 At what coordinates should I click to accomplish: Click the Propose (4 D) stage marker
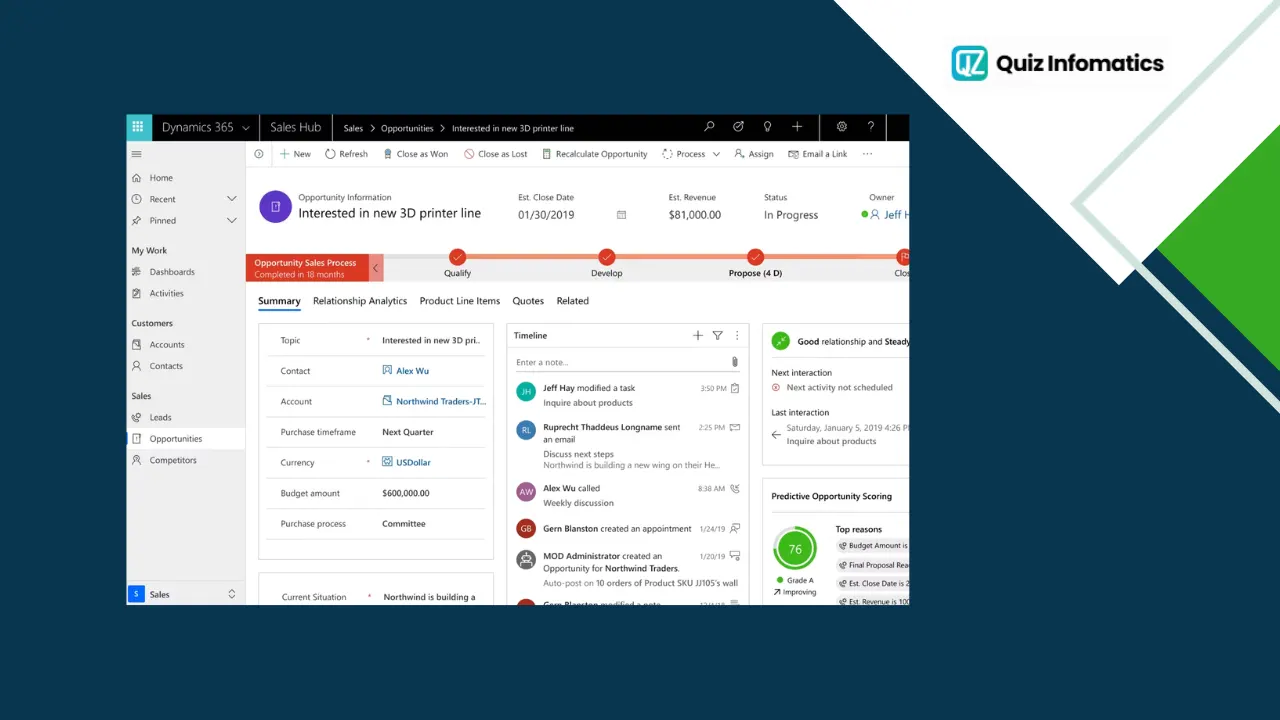coord(756,257)
